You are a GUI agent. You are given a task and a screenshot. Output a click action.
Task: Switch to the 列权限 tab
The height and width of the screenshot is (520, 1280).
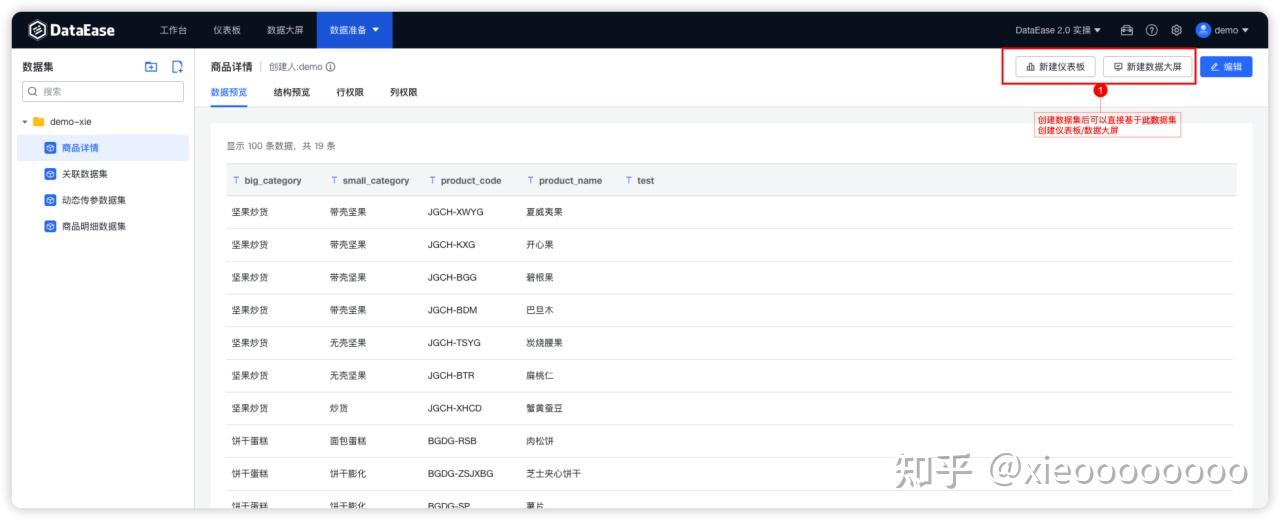404,92
